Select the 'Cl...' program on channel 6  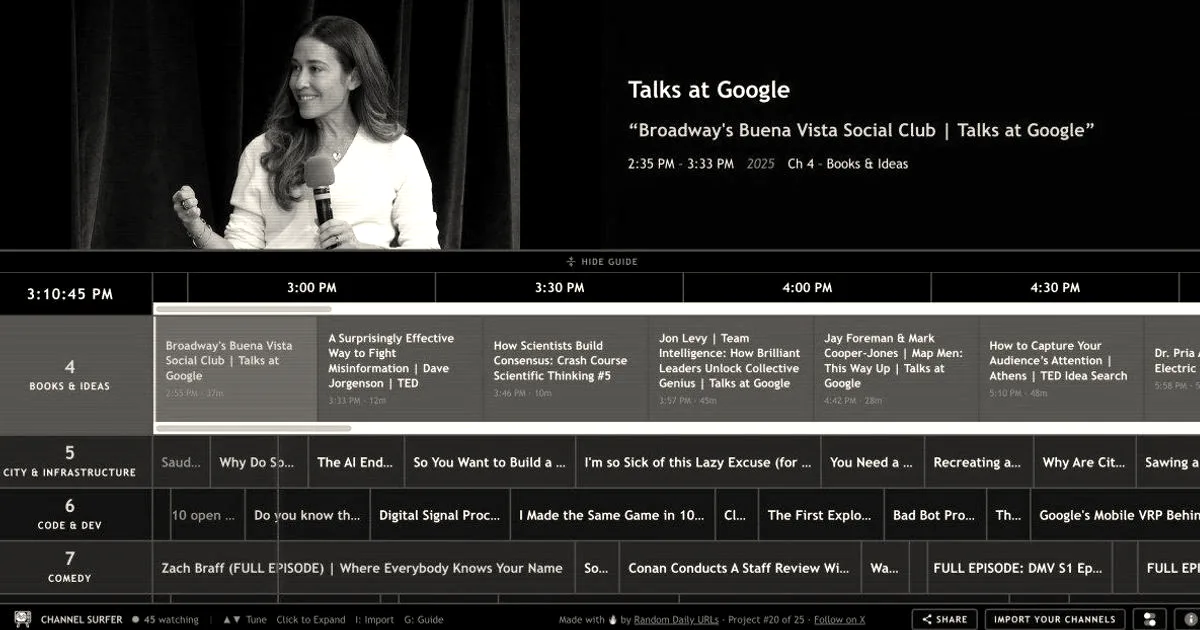pos(735,515)
